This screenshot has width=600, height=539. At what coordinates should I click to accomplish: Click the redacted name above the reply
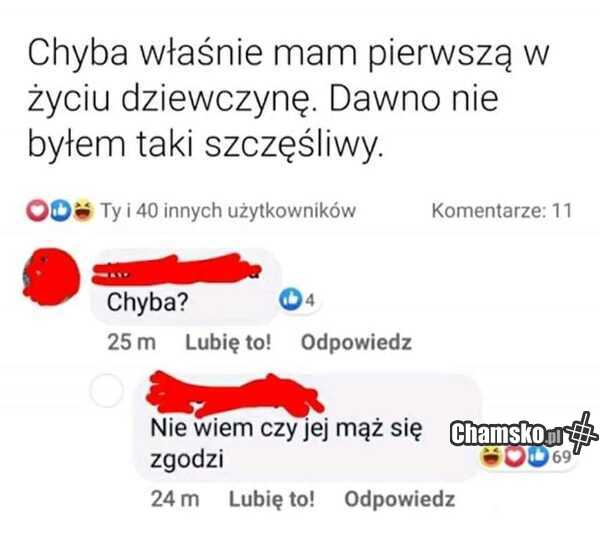pos(235,395)
